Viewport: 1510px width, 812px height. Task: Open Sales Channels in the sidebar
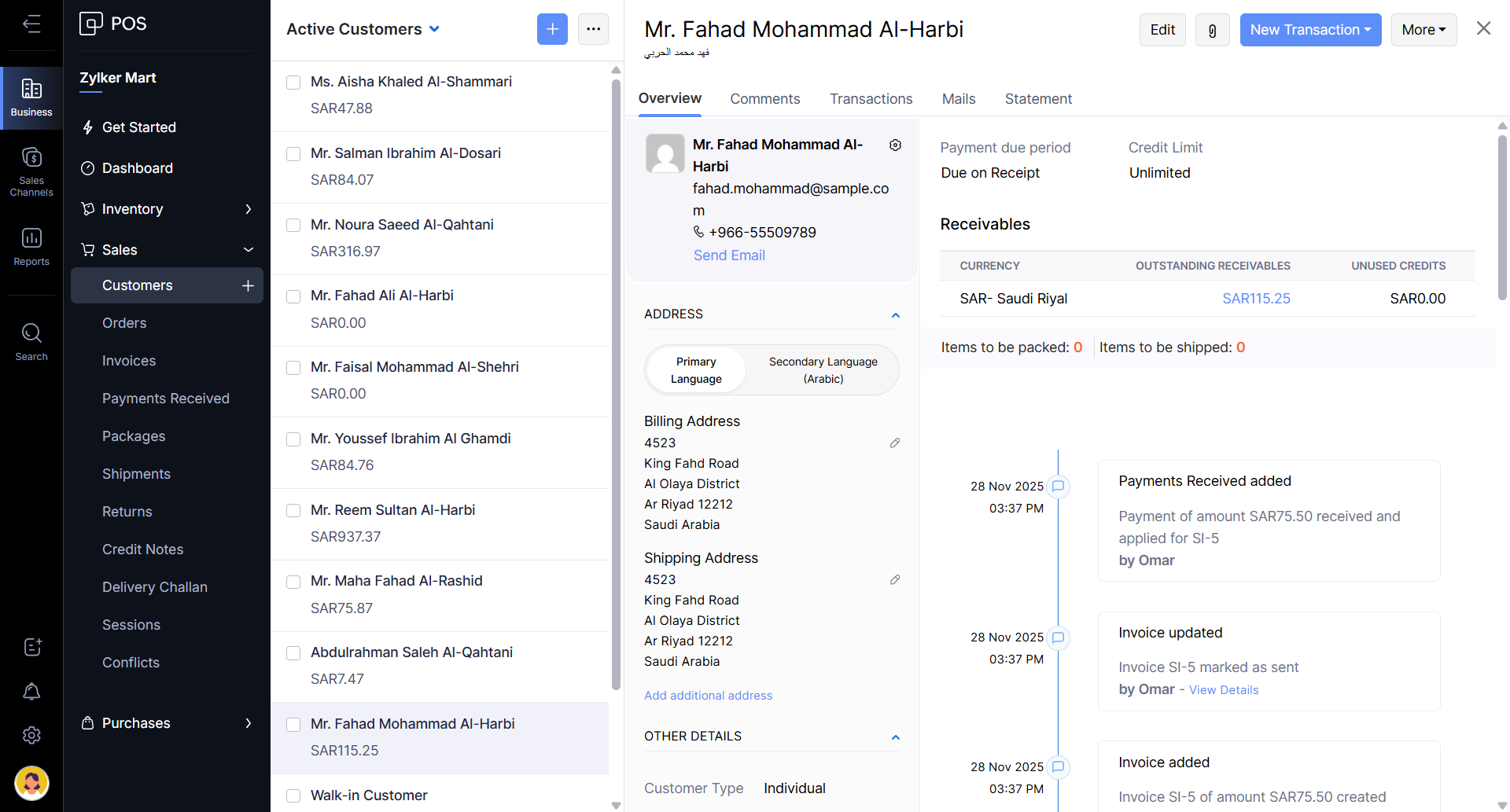point(31,171)
